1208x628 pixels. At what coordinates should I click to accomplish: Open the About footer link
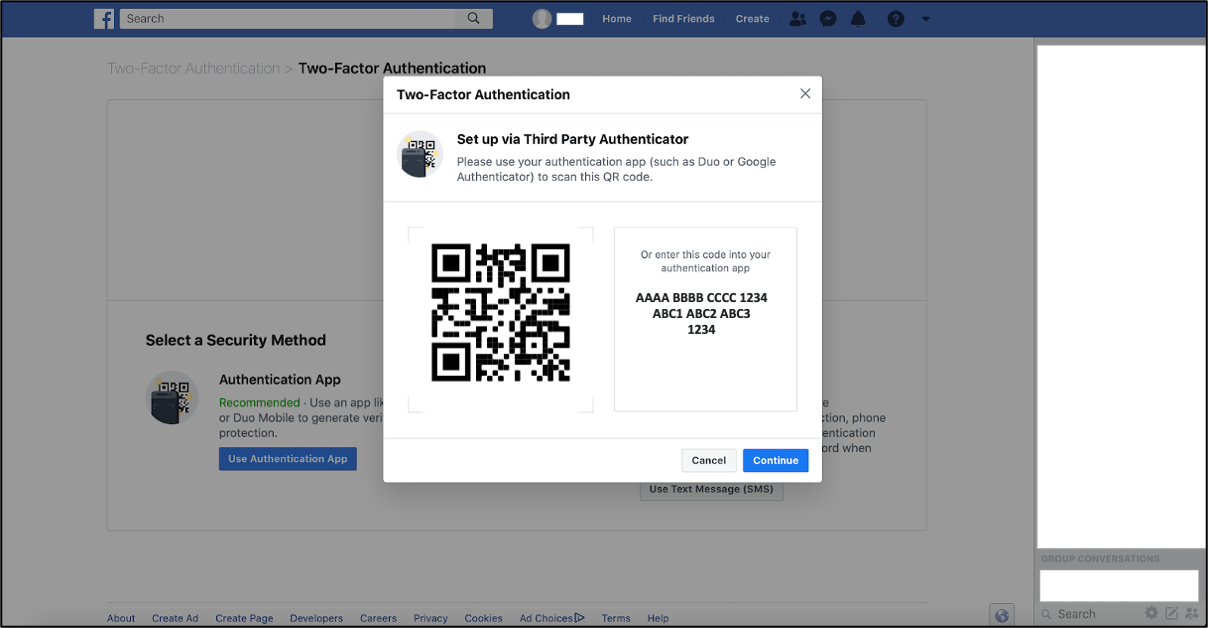121,618
